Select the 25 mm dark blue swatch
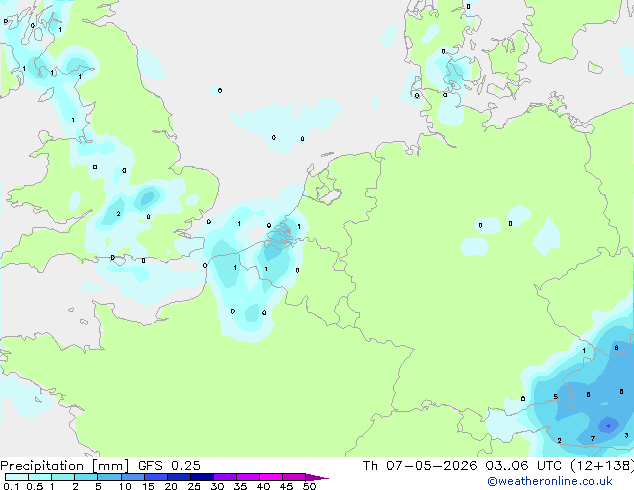 click(x=201, y=477)
